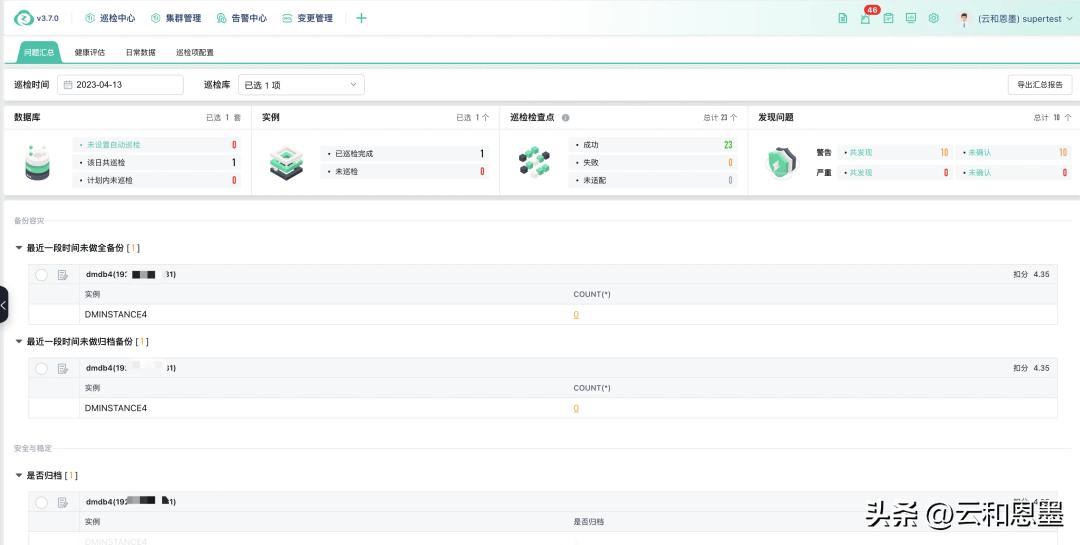Collapse the 最近一段时间未做归档备份 section
1080x545 pixels.
click(19, 342)
